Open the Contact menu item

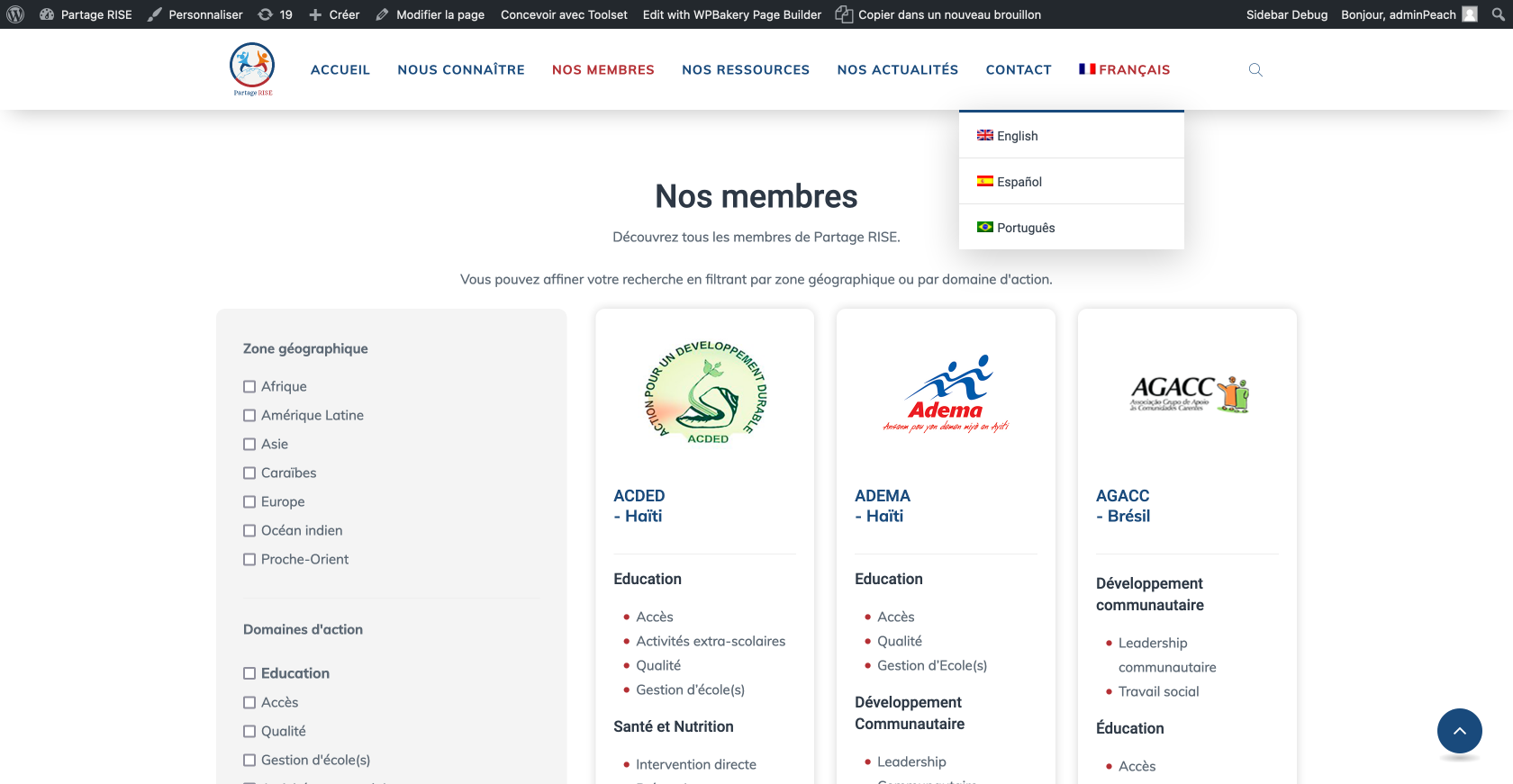click(x=1019, y=69)
